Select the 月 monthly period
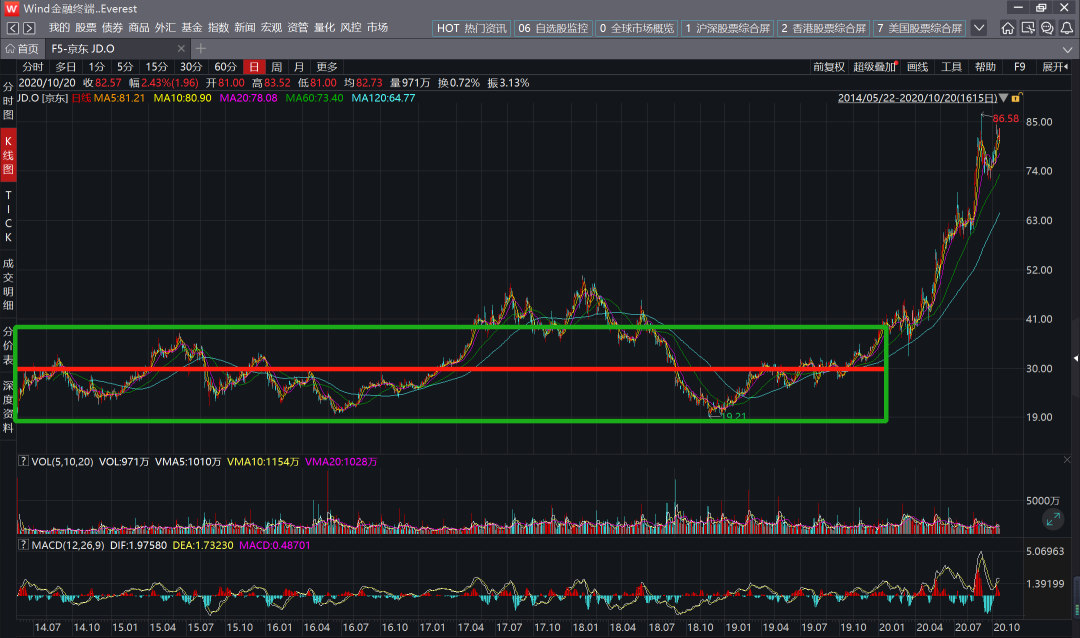This screenshot has height=638, width=1080. tap(299, 67)
